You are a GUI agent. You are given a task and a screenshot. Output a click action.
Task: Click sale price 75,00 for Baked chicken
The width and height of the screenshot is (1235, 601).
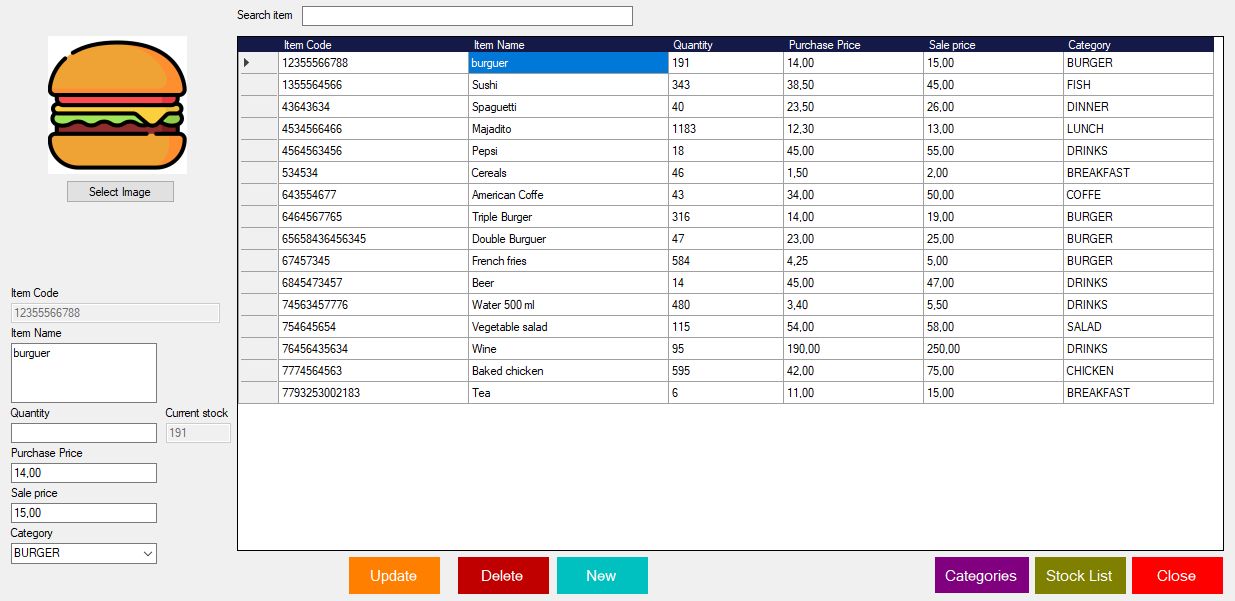point(994,371)
